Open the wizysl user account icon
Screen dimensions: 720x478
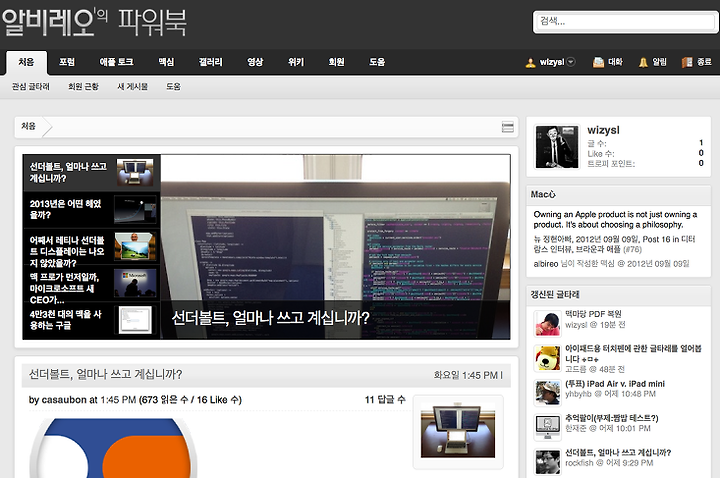point(530,62)
